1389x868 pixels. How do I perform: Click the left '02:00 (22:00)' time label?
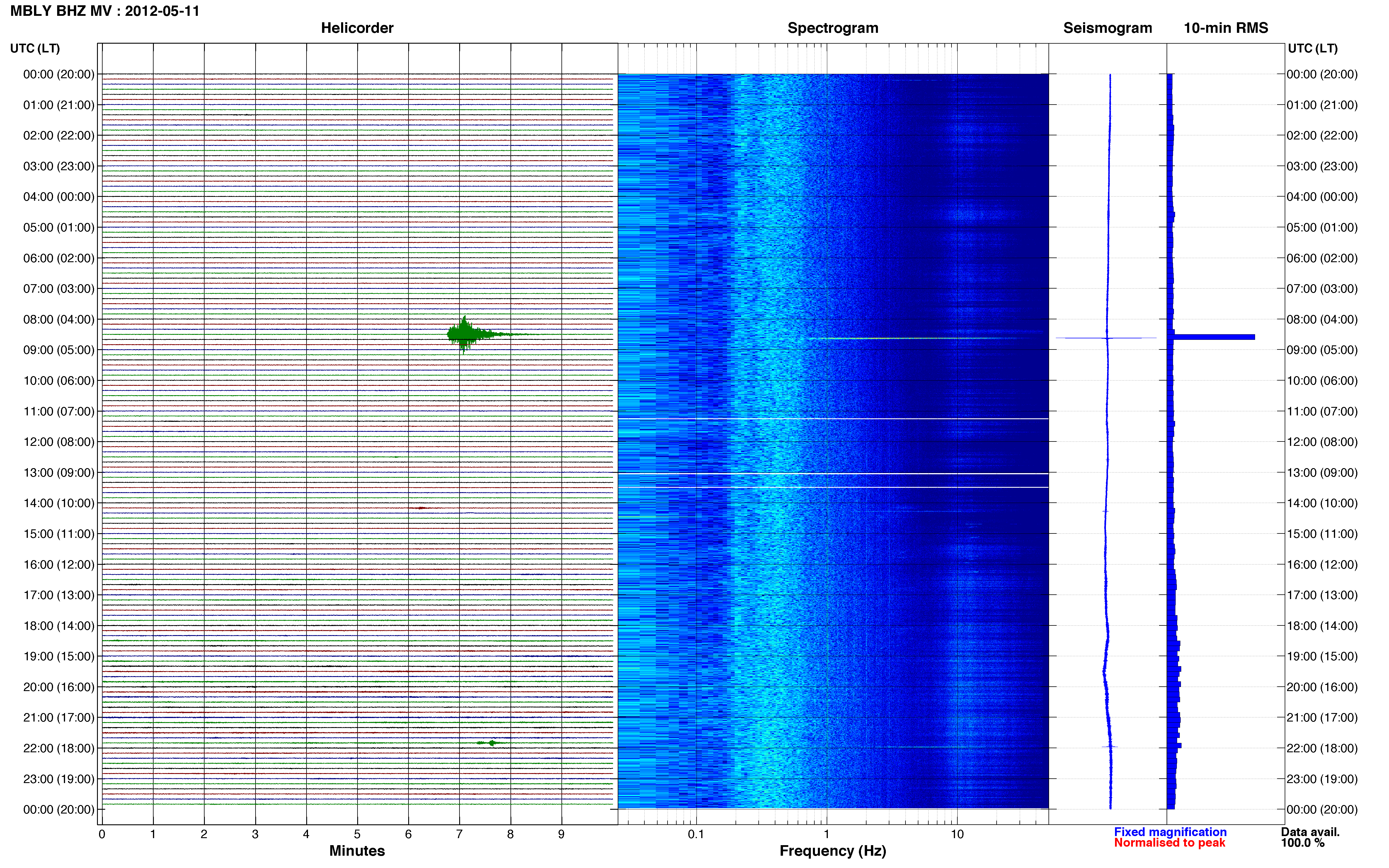point(59,135)
